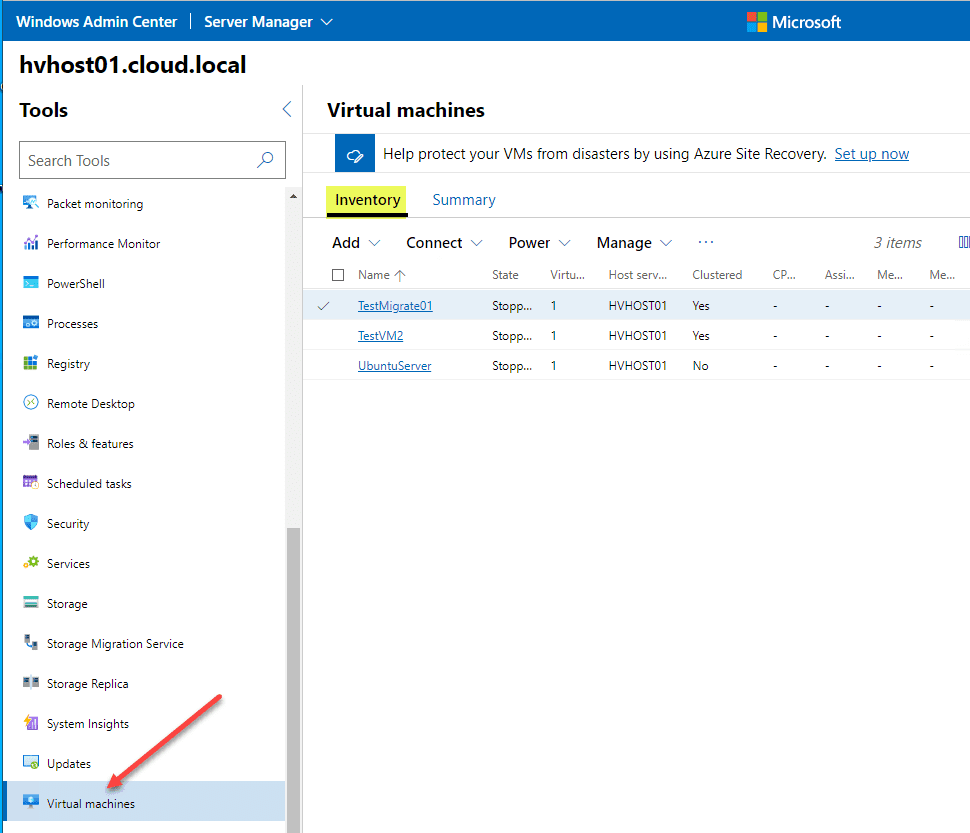Image resolution: width=970 pixels, height=833 pixels.
Task: Sort by the Clustered column header
Action: coord(717,275)
